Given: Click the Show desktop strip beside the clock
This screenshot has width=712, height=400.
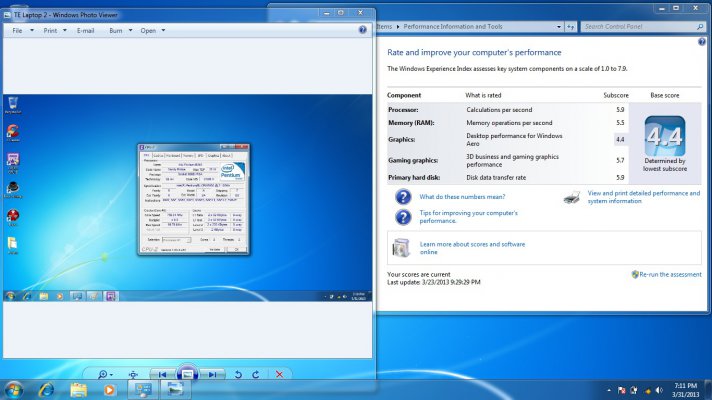Looking at the screenshot, I should (x=708, y=390).
